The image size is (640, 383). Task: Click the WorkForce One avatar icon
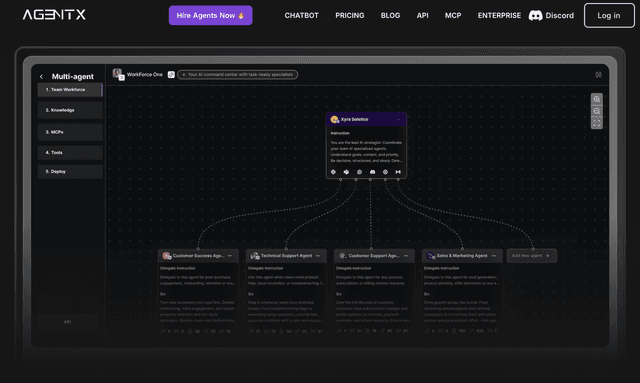(118, 74)
